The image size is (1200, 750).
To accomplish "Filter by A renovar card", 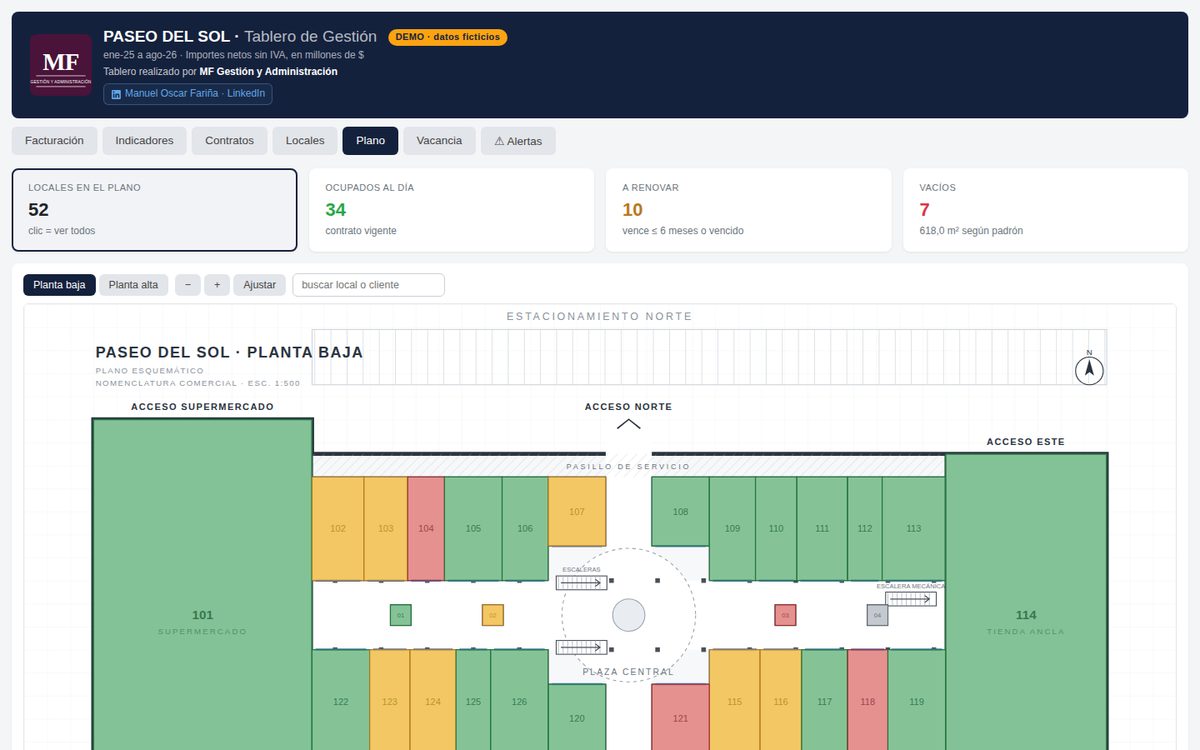I will pos(748,210).
